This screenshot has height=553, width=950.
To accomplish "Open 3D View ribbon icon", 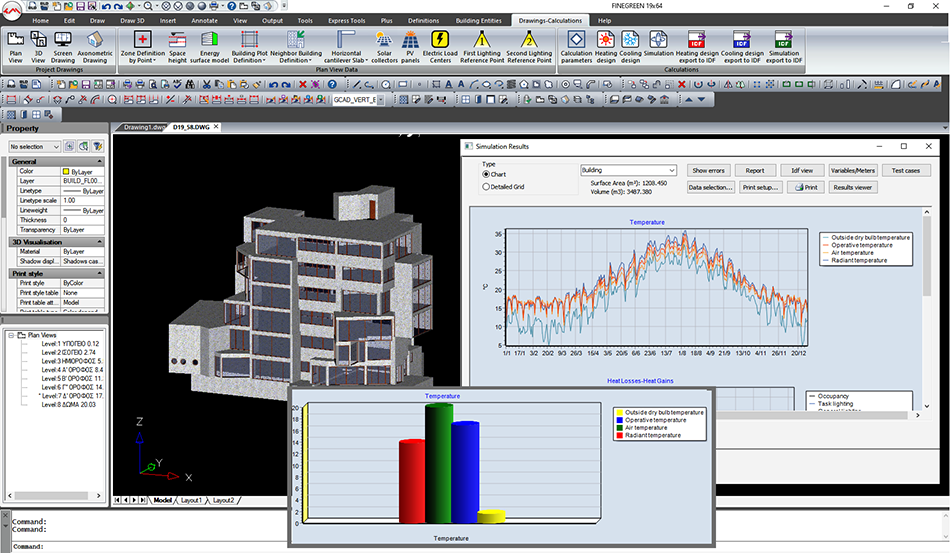I will click(x=38, y=47).
